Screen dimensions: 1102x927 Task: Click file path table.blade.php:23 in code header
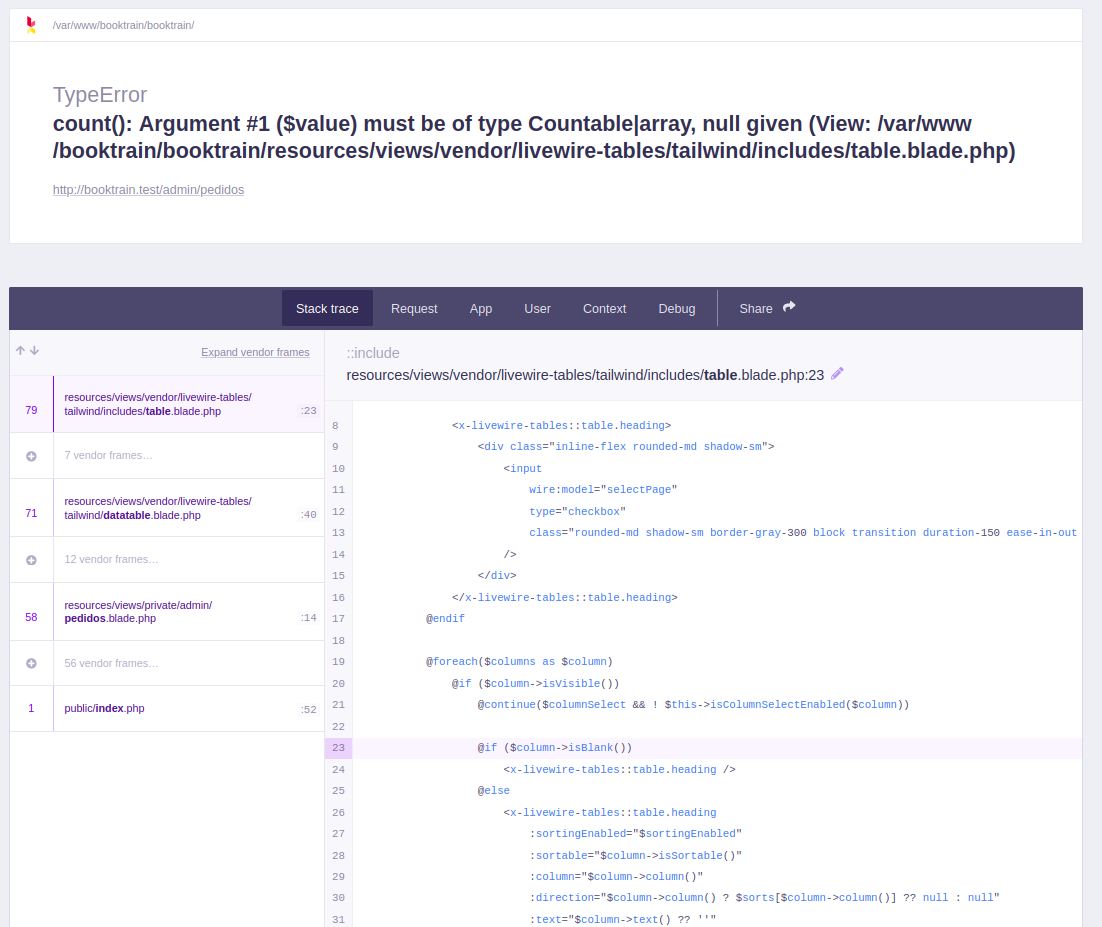(x=585, y=375)
